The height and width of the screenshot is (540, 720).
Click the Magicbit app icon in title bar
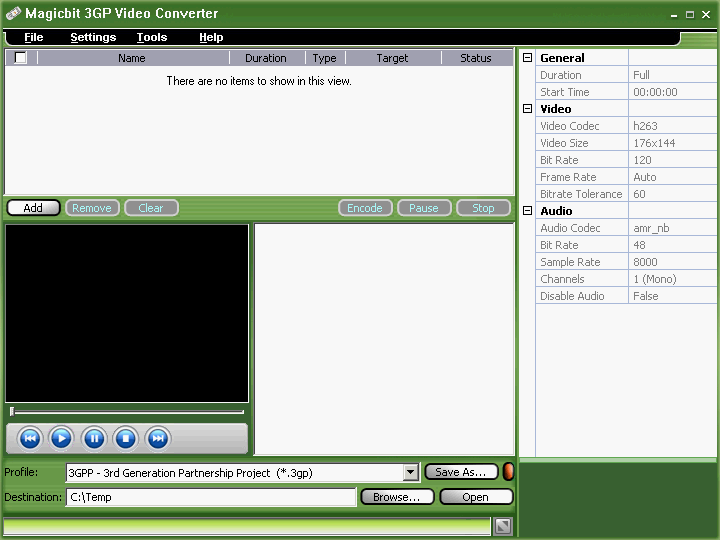[x=13, y=14]
